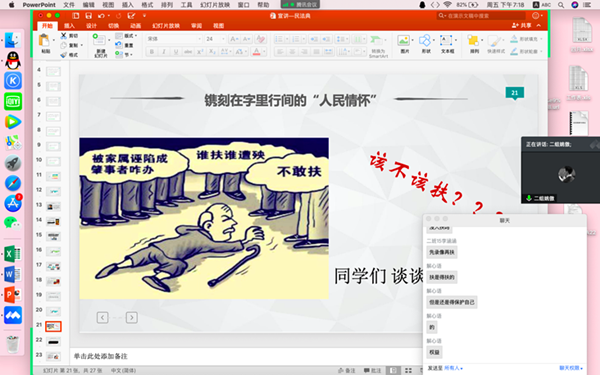Screen dimensions: 600x375
Task: Switch to the Insert ribbon tab
Action: coord(69,26)
